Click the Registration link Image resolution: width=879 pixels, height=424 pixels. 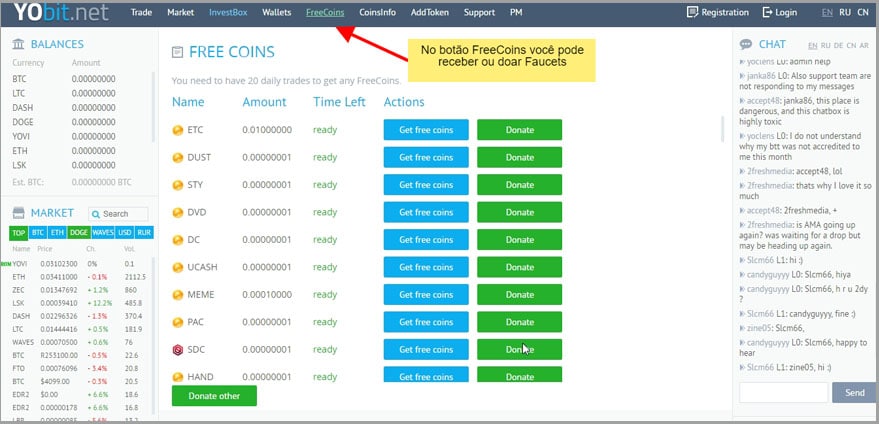(725, 12)
